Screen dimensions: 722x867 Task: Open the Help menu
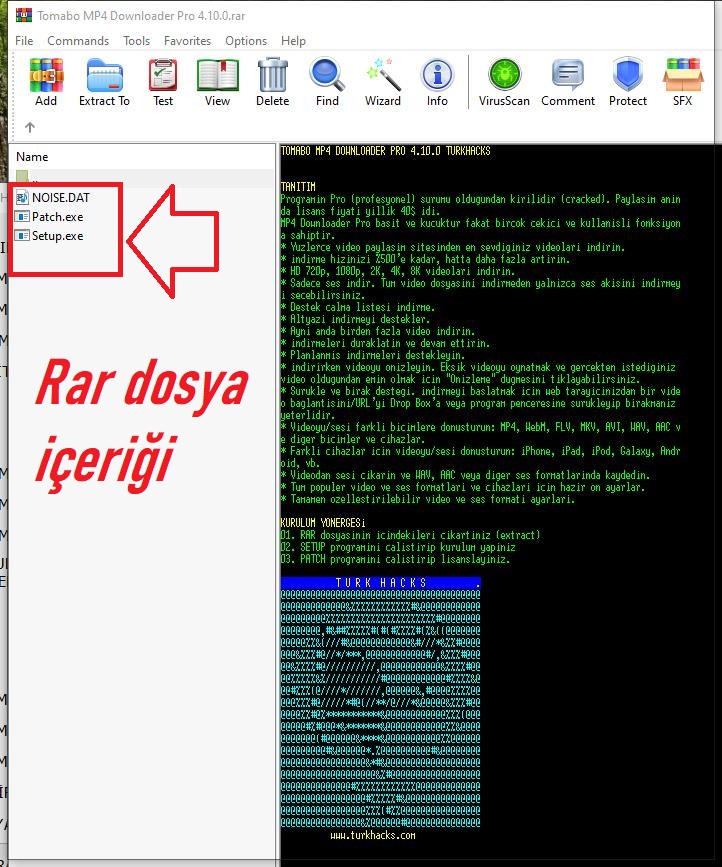pos(293,41)
